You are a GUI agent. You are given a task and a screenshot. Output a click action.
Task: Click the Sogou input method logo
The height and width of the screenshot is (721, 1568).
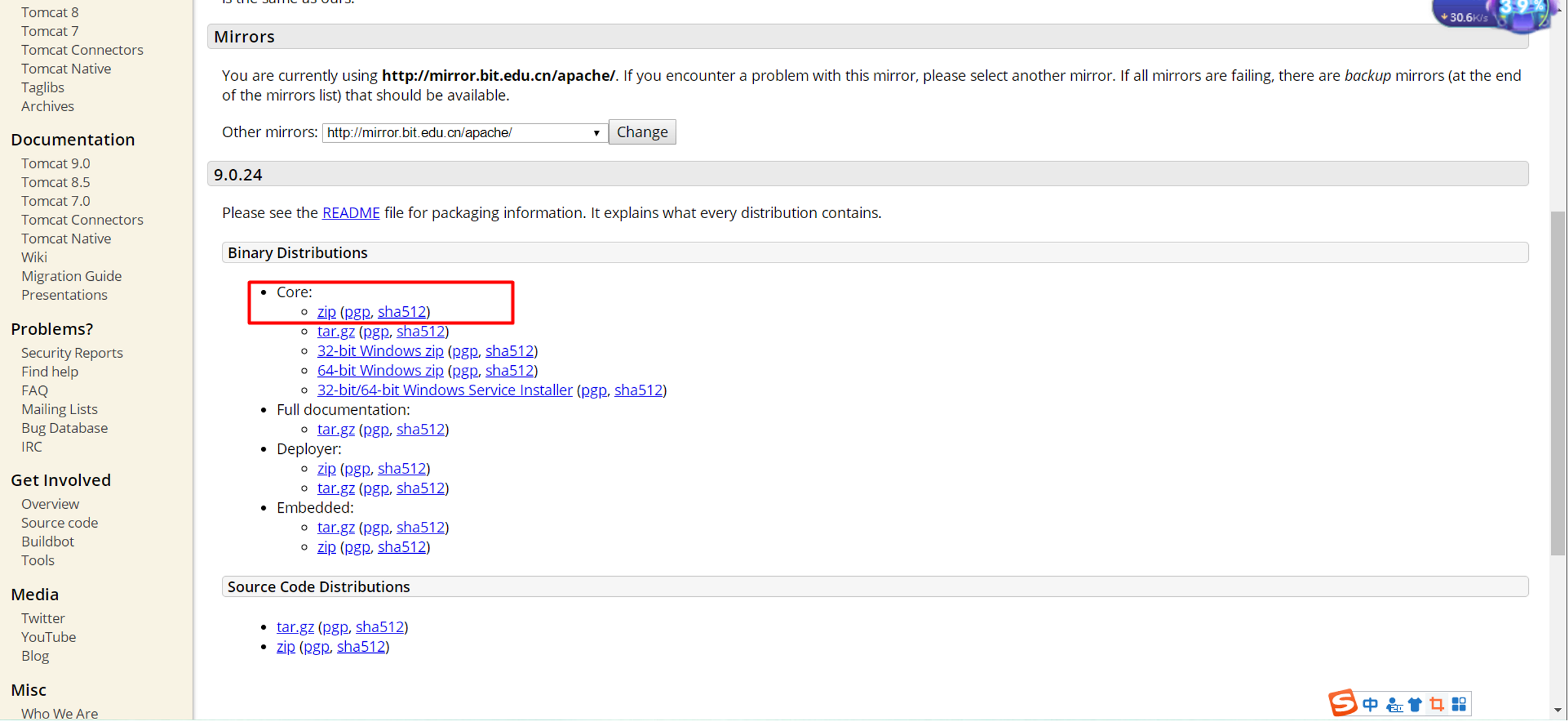pos(1342,703)
